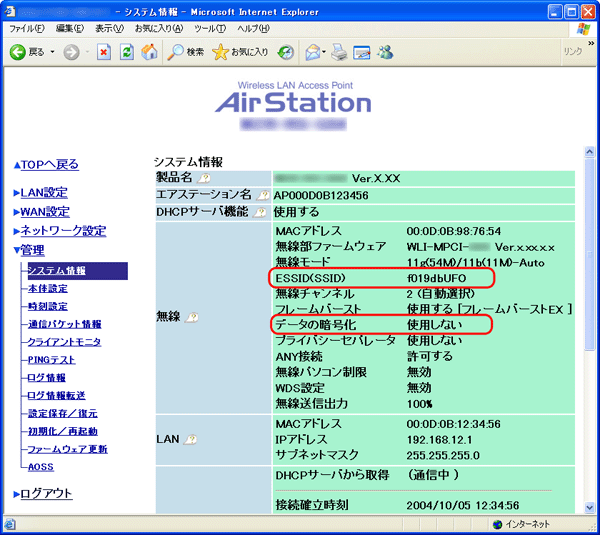
Task: Select the LAN IP address 192.168.12.1
Action: 439,440
